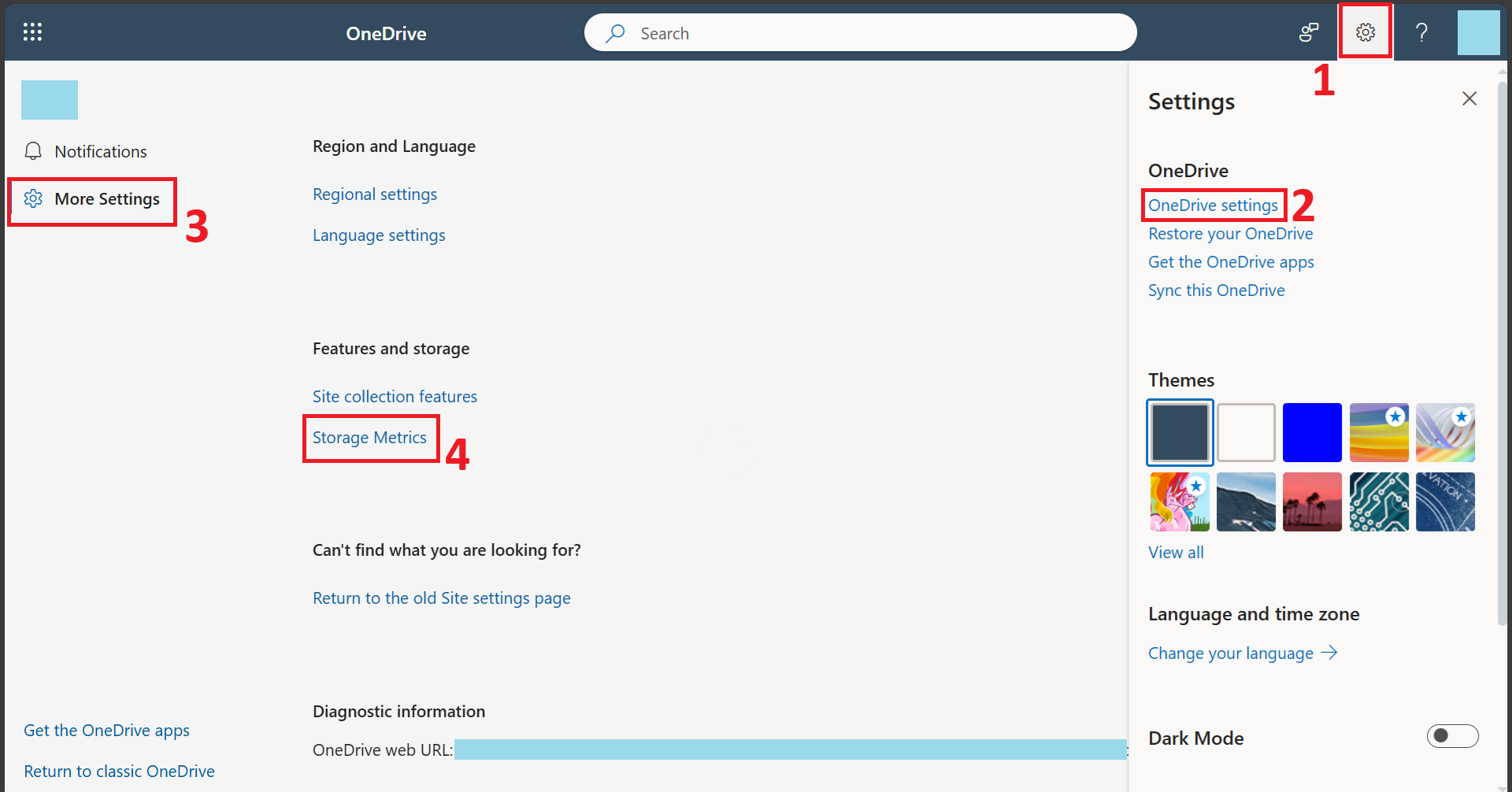The height and width of the screenshot is (792, 1512).
Task: Click Sync this OneDrive
Action: coord(1216,291)
